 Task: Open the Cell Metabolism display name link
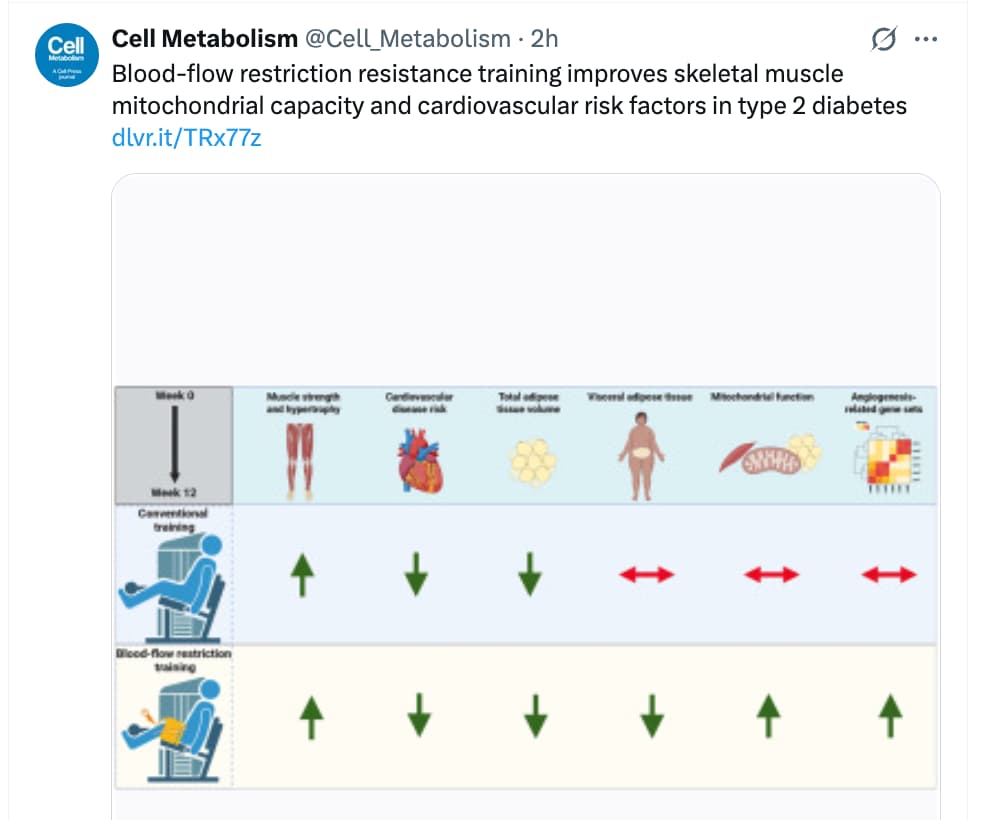tap(205, 39)
